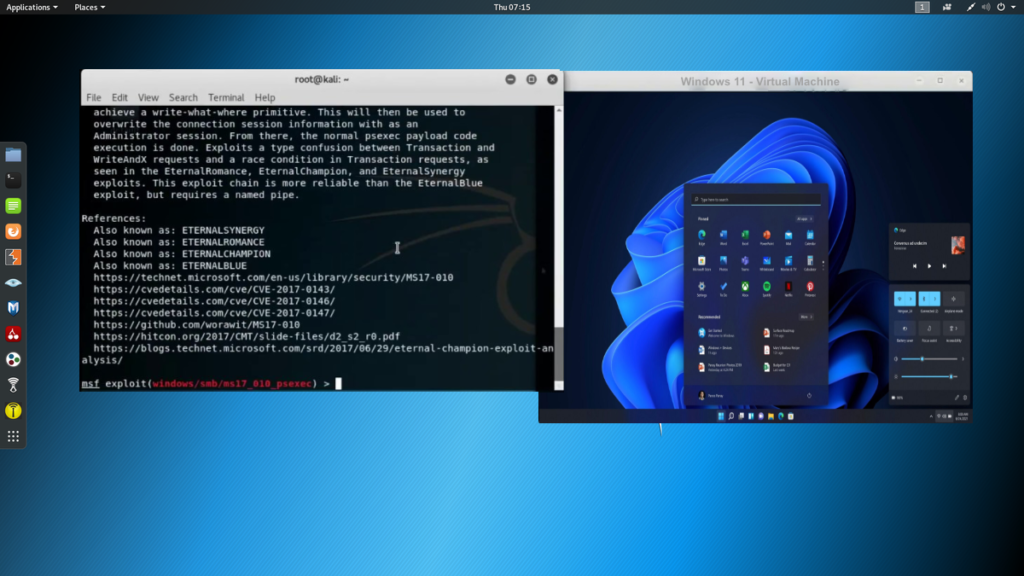1024x576 pixels.
Task: Open the Files folder icon in dock
Action: (x=13, y=155)
